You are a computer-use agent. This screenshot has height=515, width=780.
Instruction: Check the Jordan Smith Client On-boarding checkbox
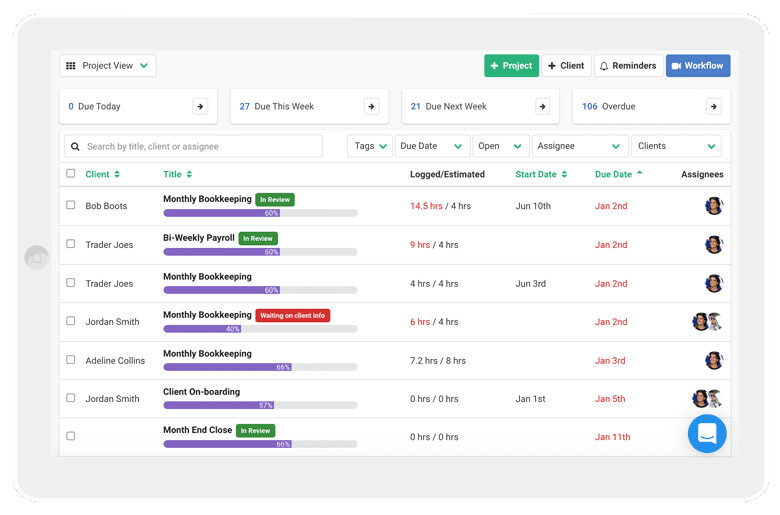point(71,398)
